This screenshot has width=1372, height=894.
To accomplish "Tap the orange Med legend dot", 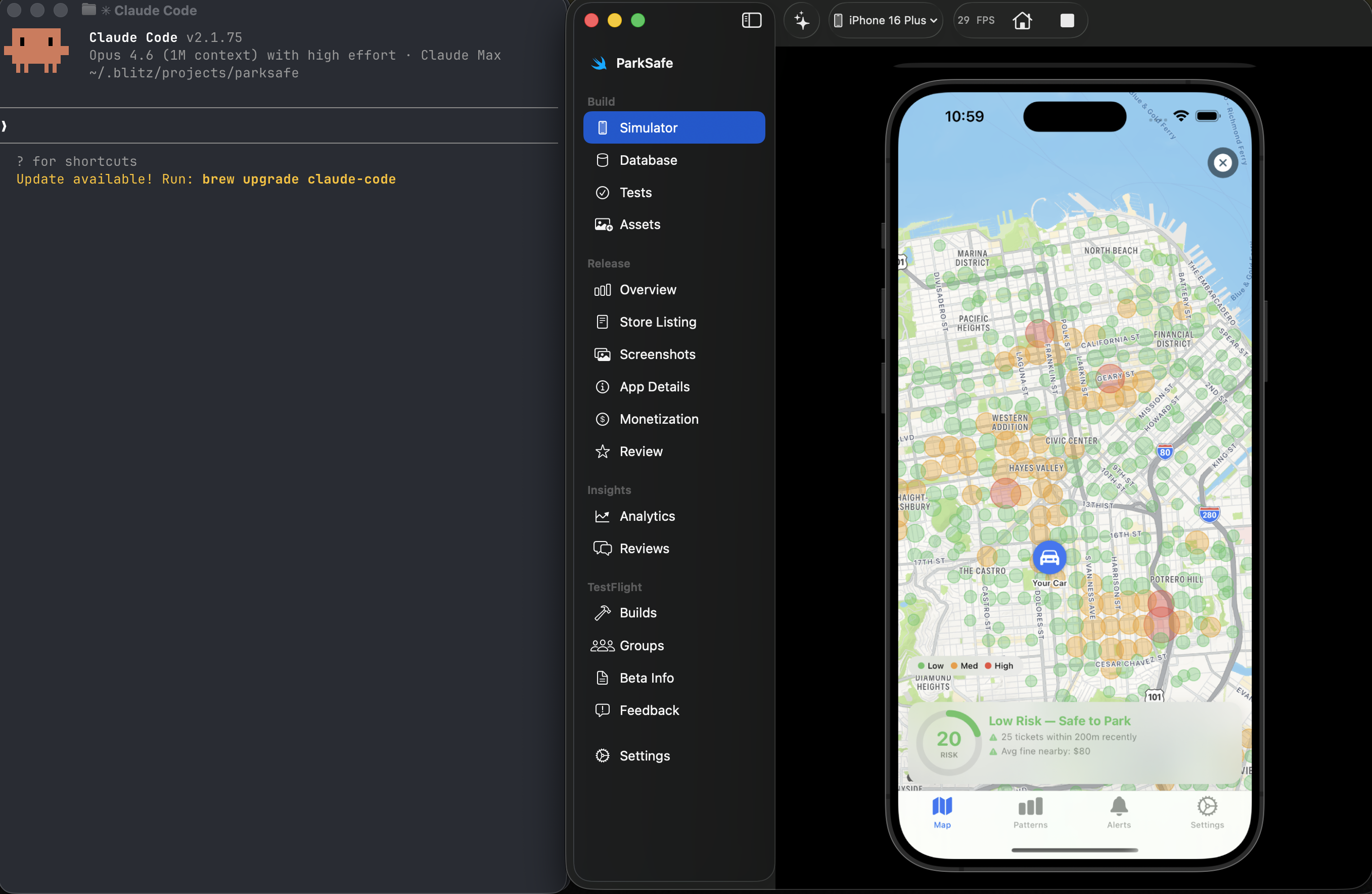I will [x=953, y=665].
